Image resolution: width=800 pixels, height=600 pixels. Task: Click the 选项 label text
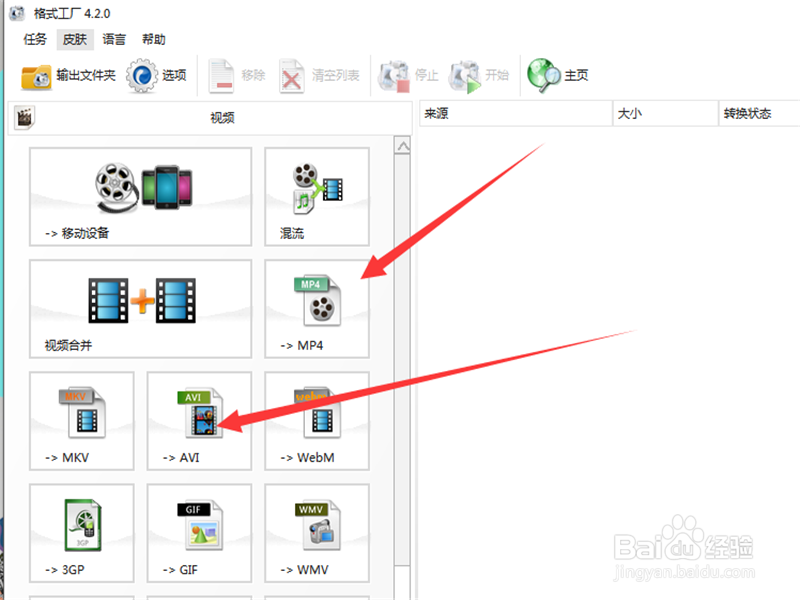coord(174,76)
